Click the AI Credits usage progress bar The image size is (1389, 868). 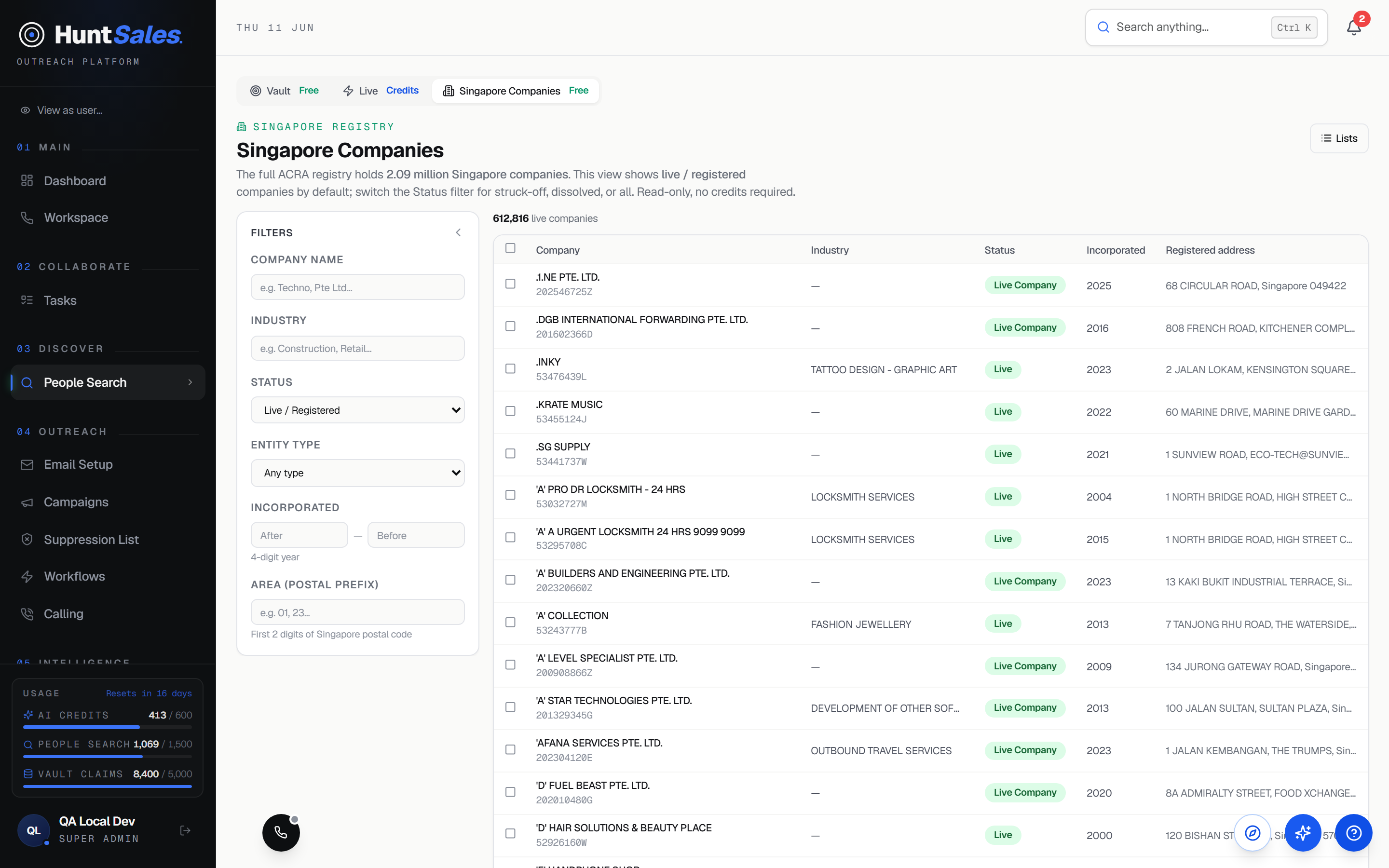pos(108,727)
